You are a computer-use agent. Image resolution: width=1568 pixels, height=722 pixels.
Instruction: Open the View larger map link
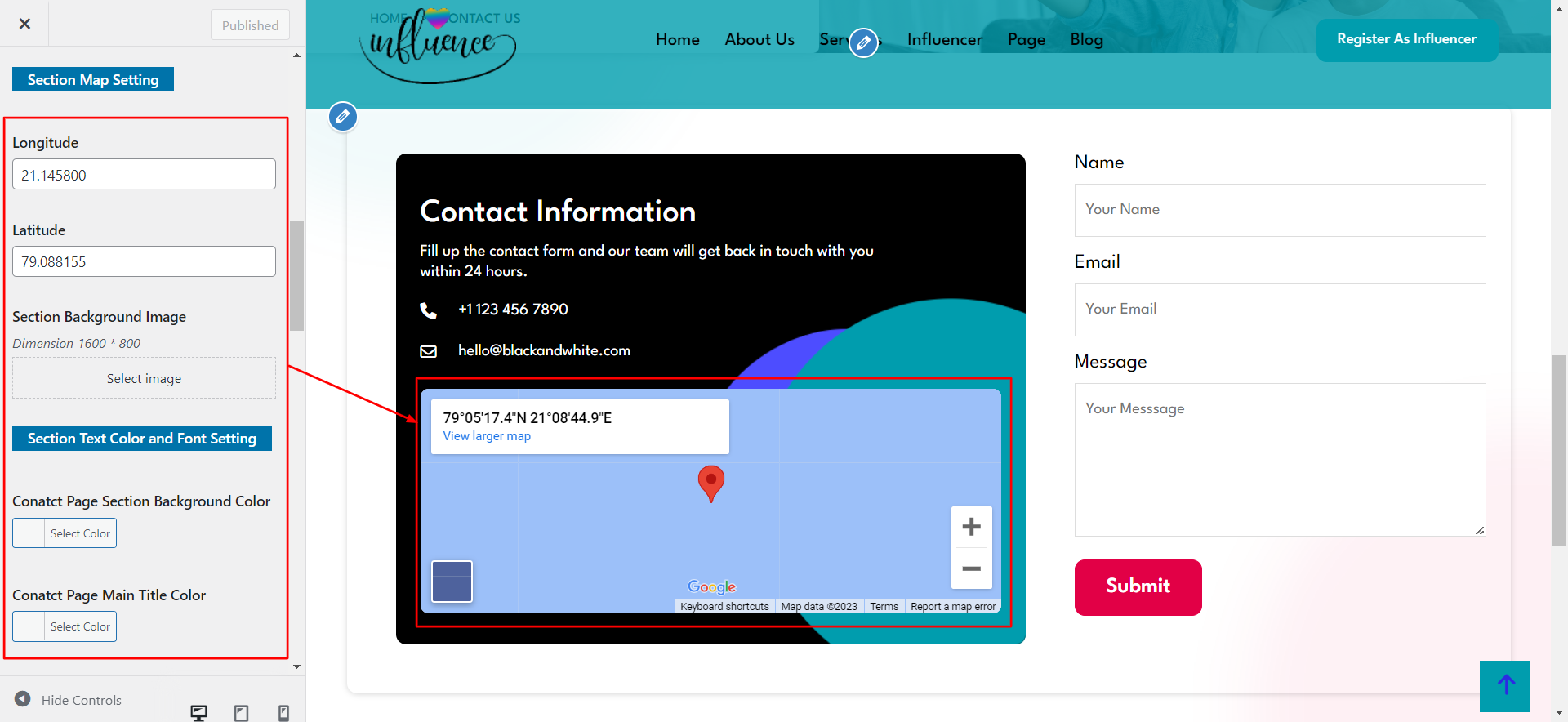tap(487, 436)
